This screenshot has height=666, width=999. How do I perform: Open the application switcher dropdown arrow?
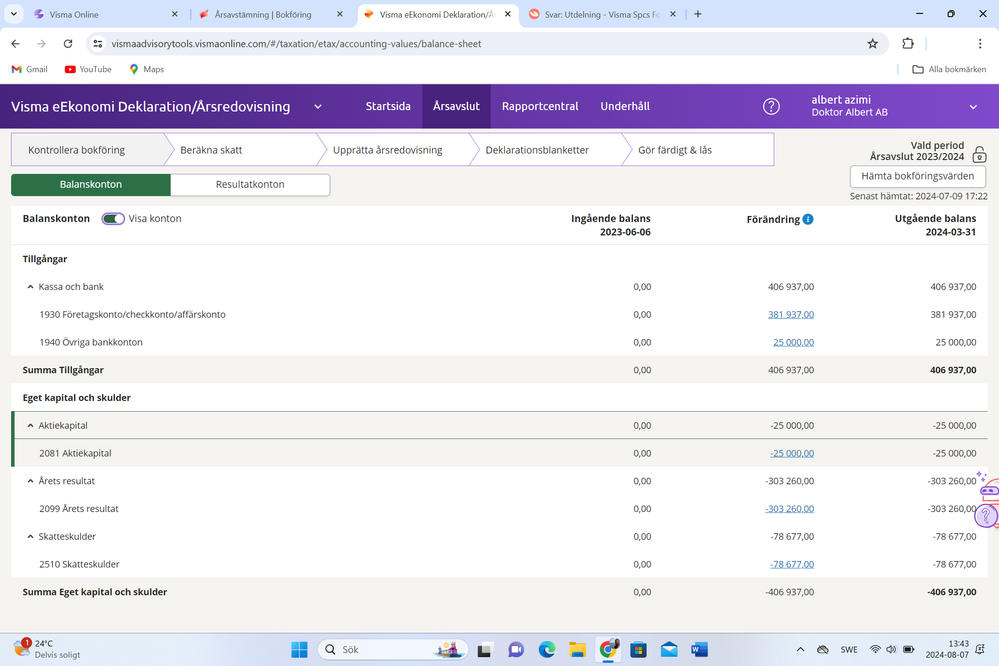317,106
